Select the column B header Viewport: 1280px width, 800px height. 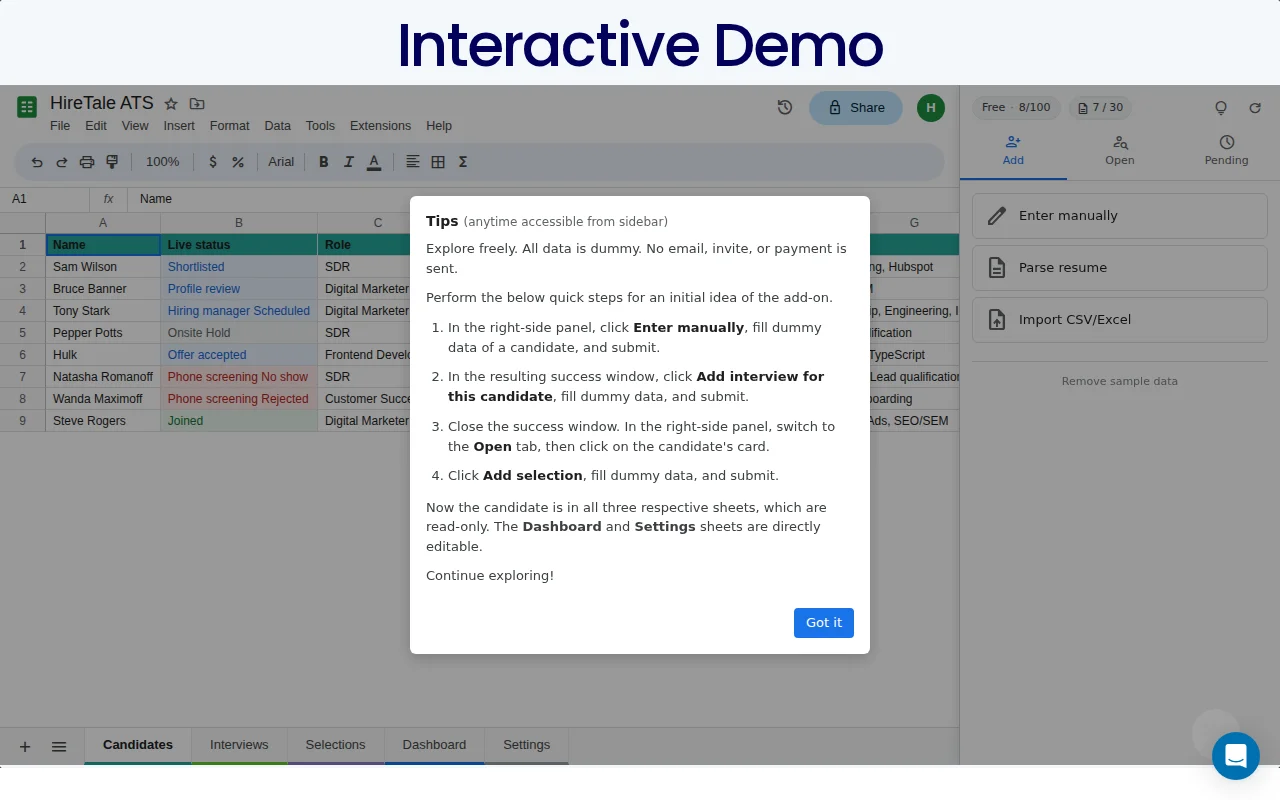click(239, 223)
